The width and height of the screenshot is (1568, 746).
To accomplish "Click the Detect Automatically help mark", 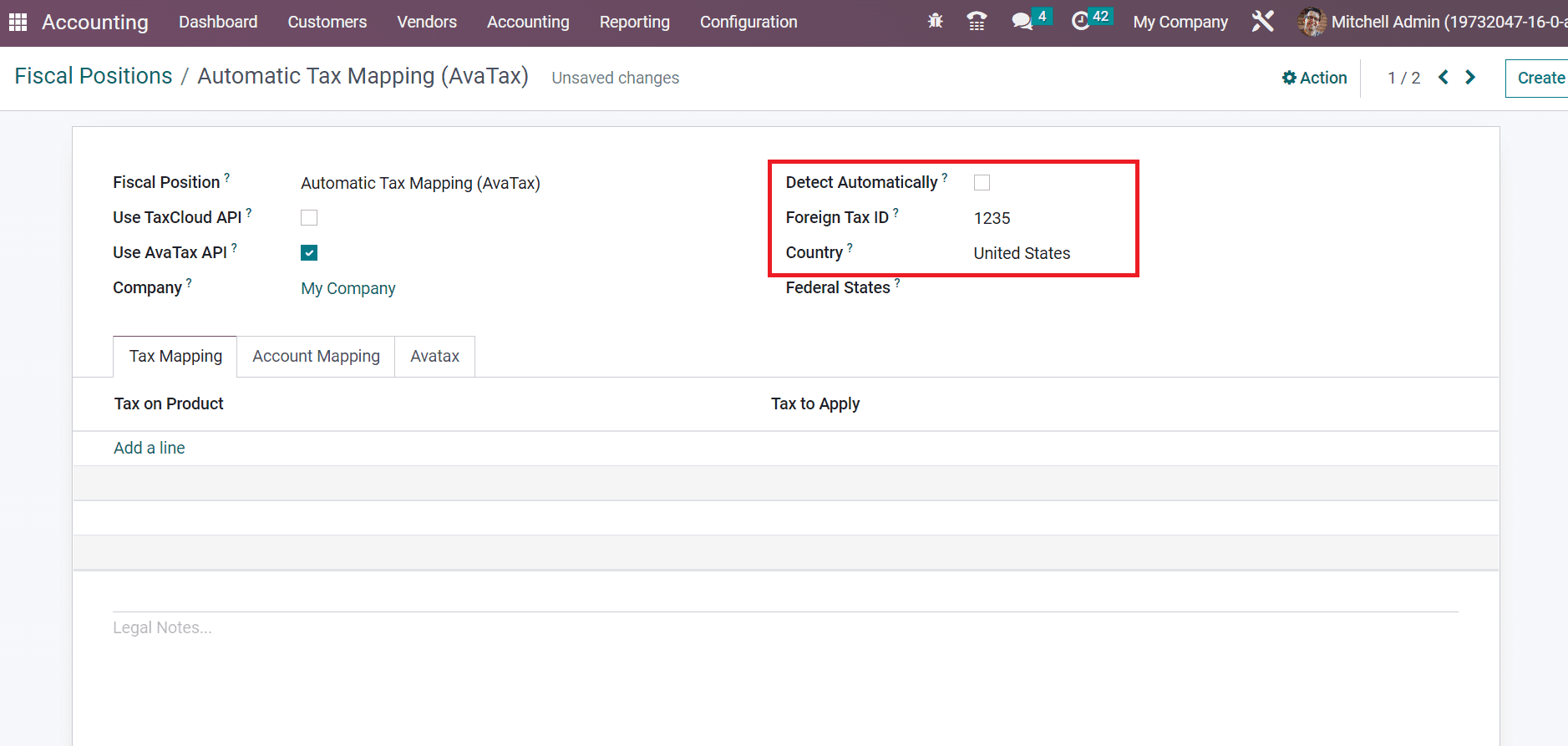I will [945, 177].
